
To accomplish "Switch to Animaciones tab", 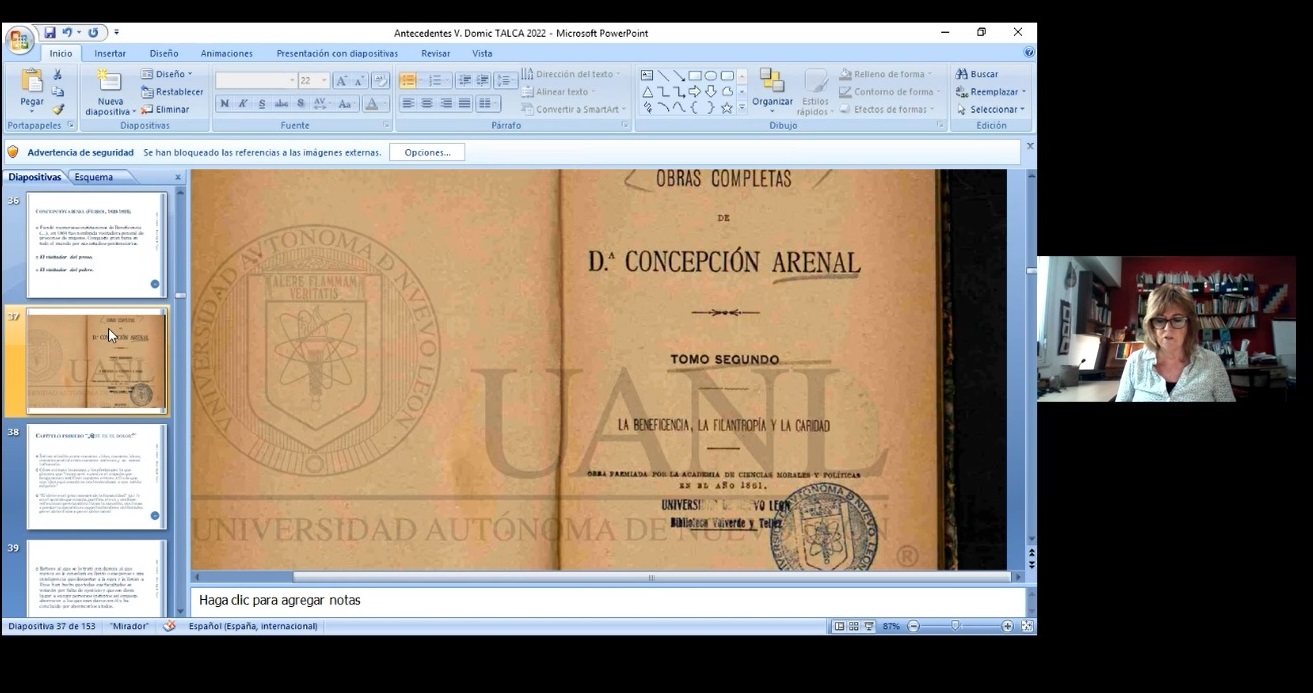I will (227, 53).
